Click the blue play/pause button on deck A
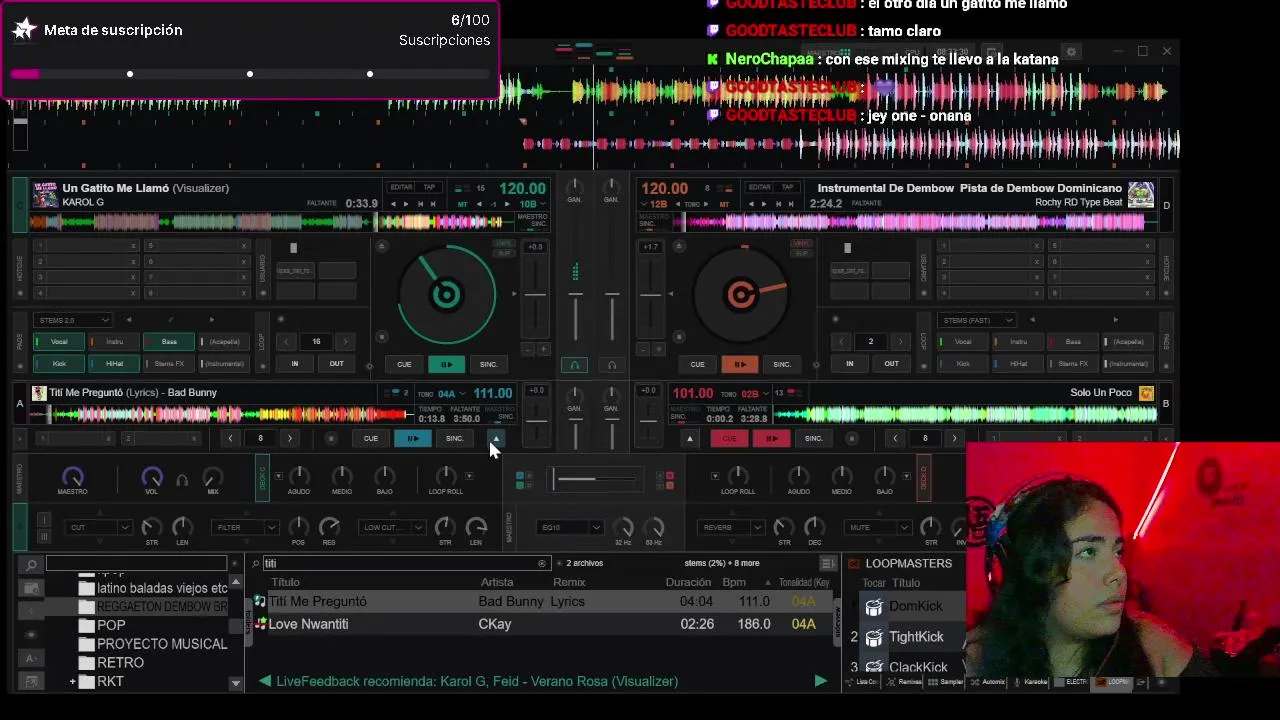The height and width of the screenshot is (720, 1280). pos(412,438)
